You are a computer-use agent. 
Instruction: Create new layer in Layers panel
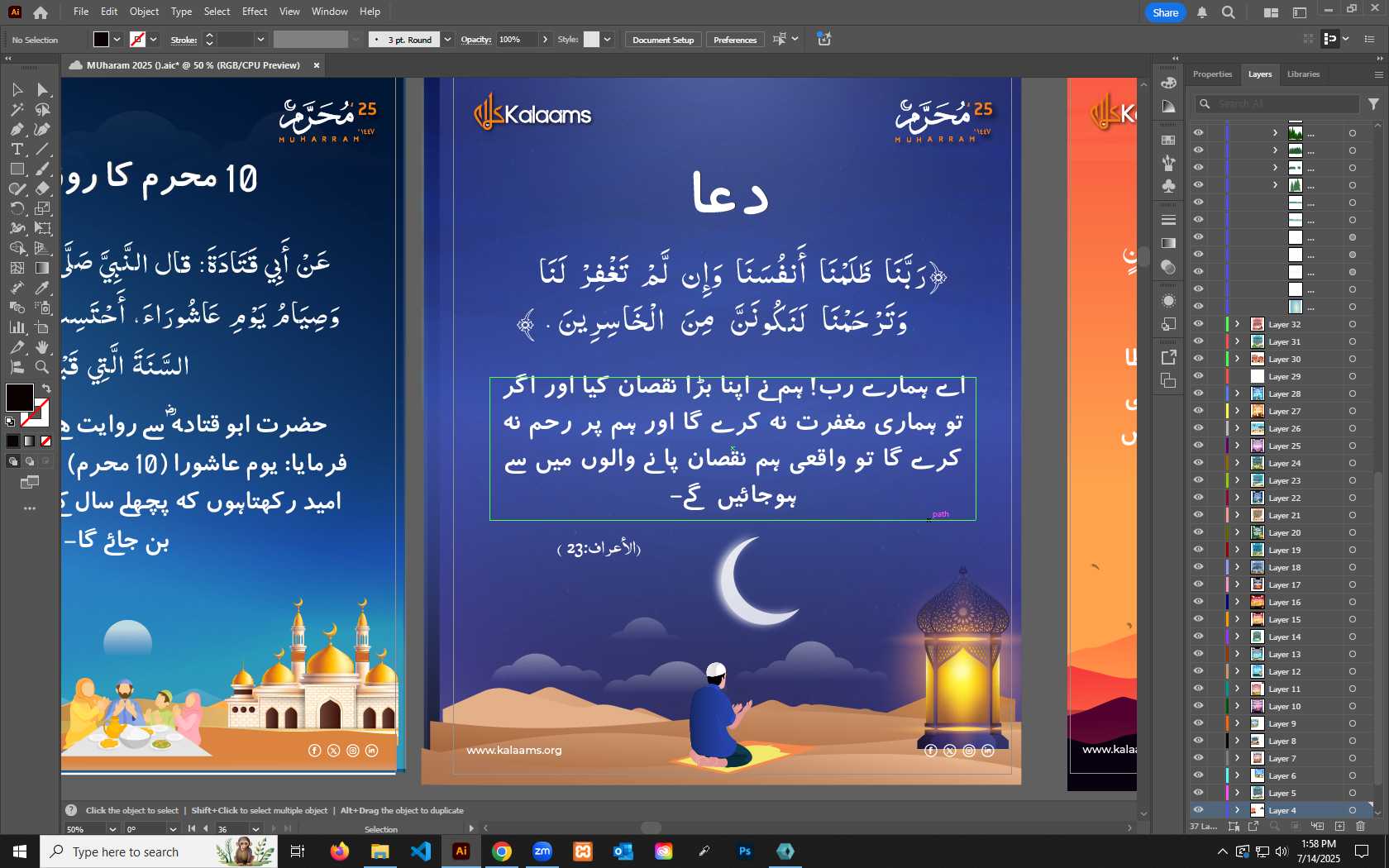[x=1339, y=826]
